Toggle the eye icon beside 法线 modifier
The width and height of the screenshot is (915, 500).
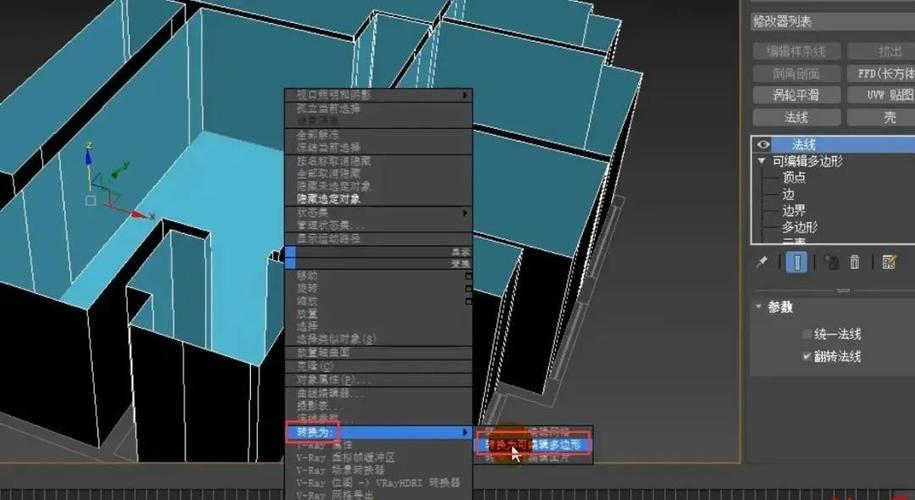(763, 144)
